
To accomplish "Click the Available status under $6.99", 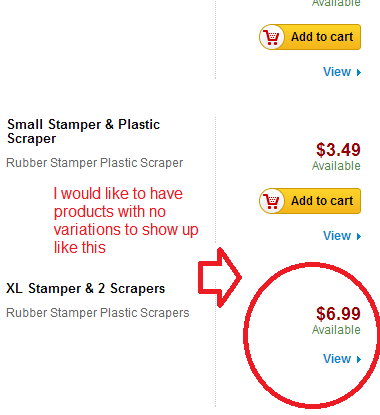I will point(336,330).
